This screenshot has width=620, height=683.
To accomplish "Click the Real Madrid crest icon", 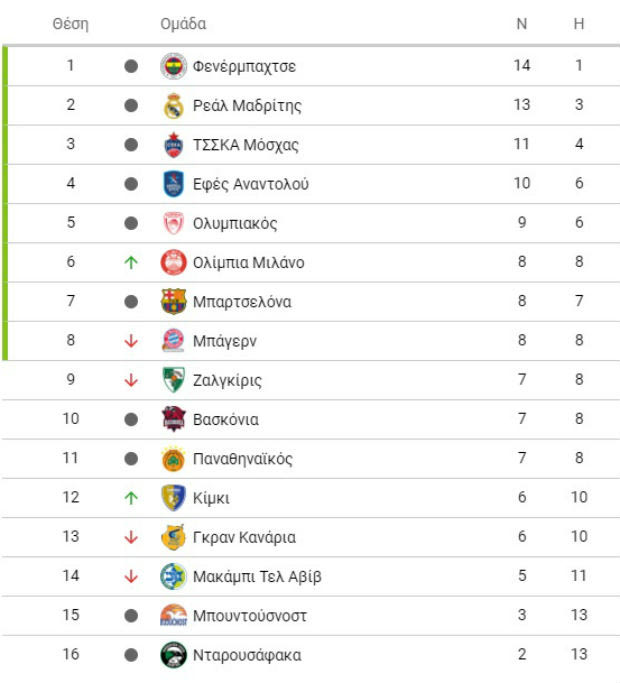I will pos(173,105).
